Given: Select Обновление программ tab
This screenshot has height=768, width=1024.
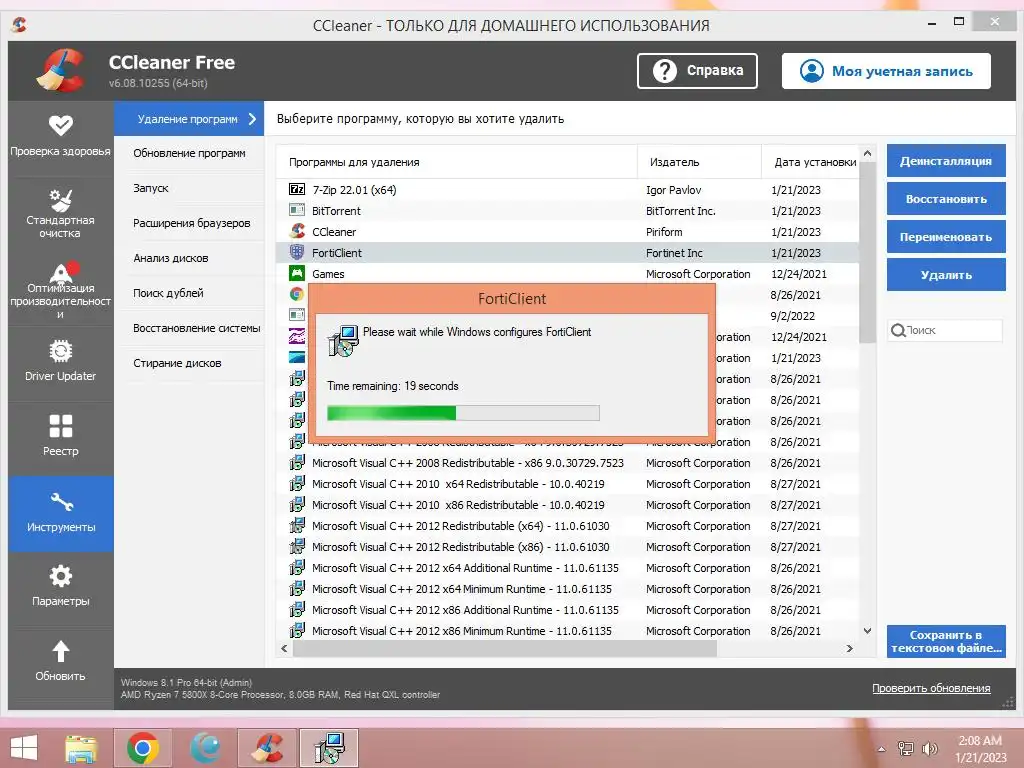Looking at the screenshot, I should pyautogui.click(x=189, y=153).
